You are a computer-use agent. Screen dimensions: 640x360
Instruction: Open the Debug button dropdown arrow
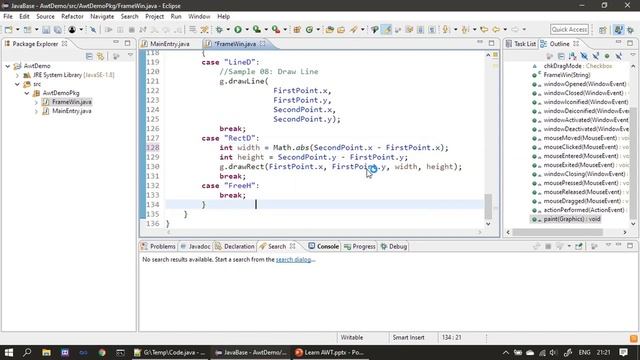click(x=228, y=29)
